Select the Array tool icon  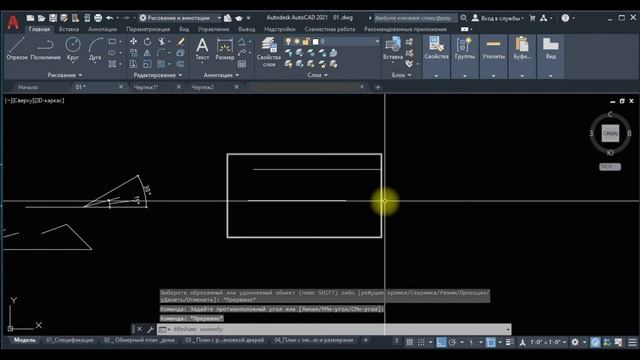point(161,64)
